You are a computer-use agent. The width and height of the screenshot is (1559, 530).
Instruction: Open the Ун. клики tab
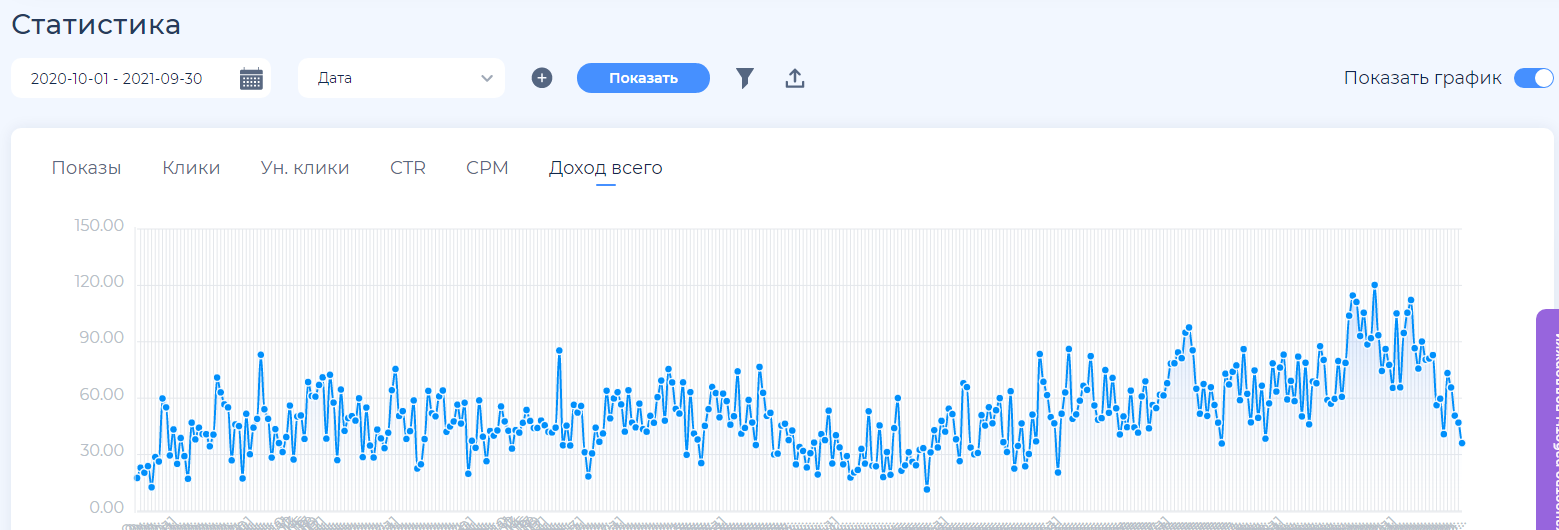click(305, 168)
